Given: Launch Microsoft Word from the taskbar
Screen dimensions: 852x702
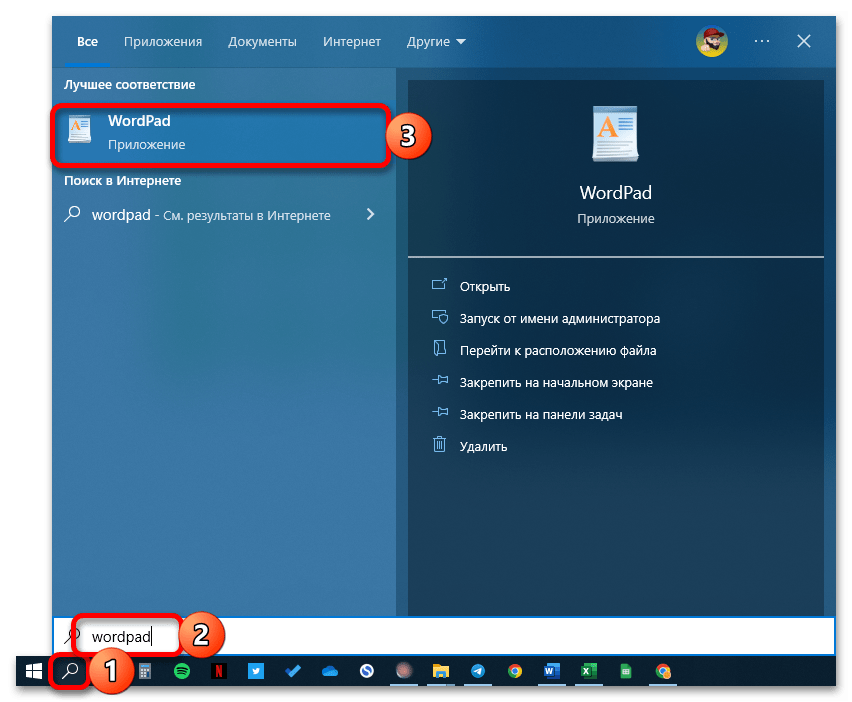Looking at the screenshot, I should pos(551,672).
